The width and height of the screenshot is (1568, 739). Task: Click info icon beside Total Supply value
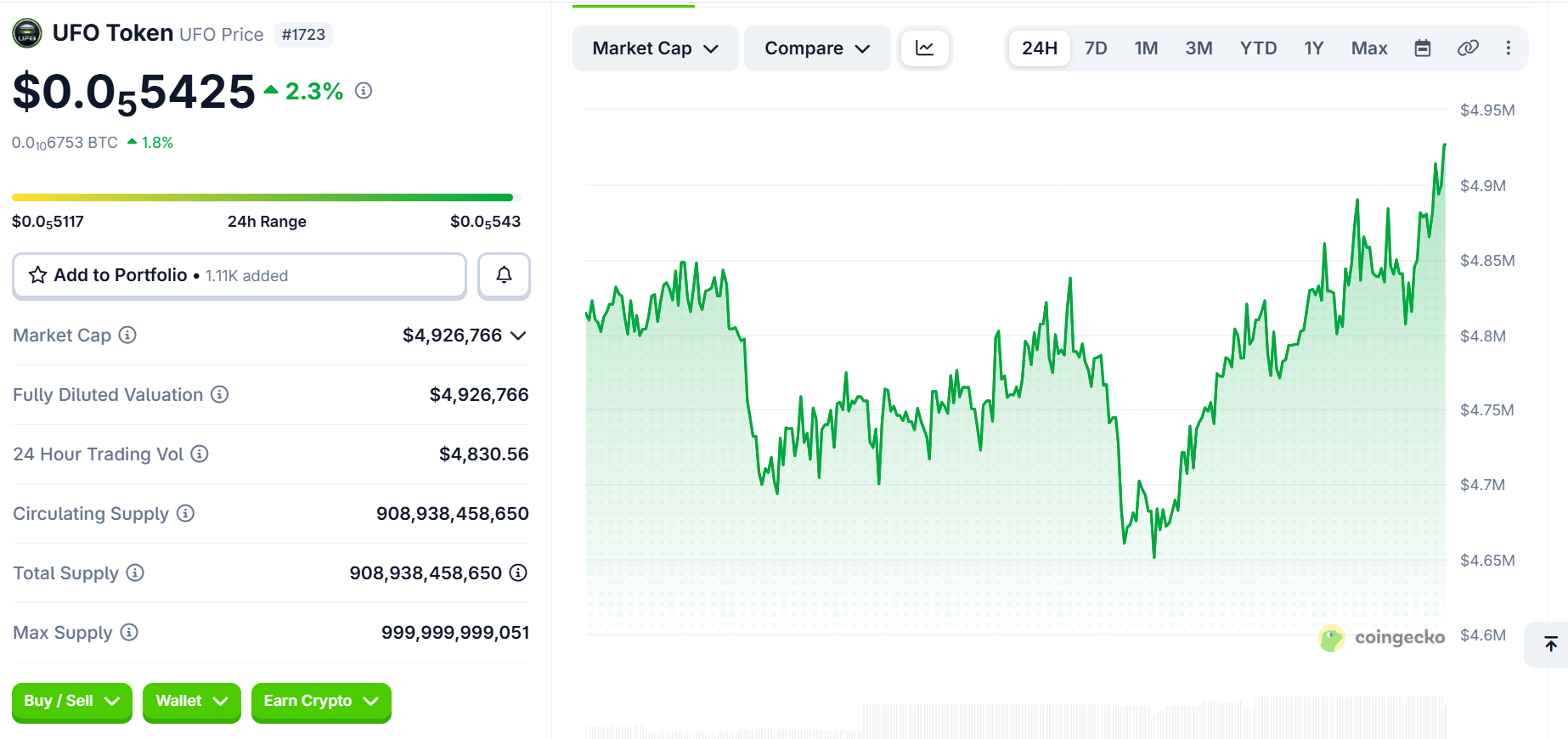pos(518,573)
